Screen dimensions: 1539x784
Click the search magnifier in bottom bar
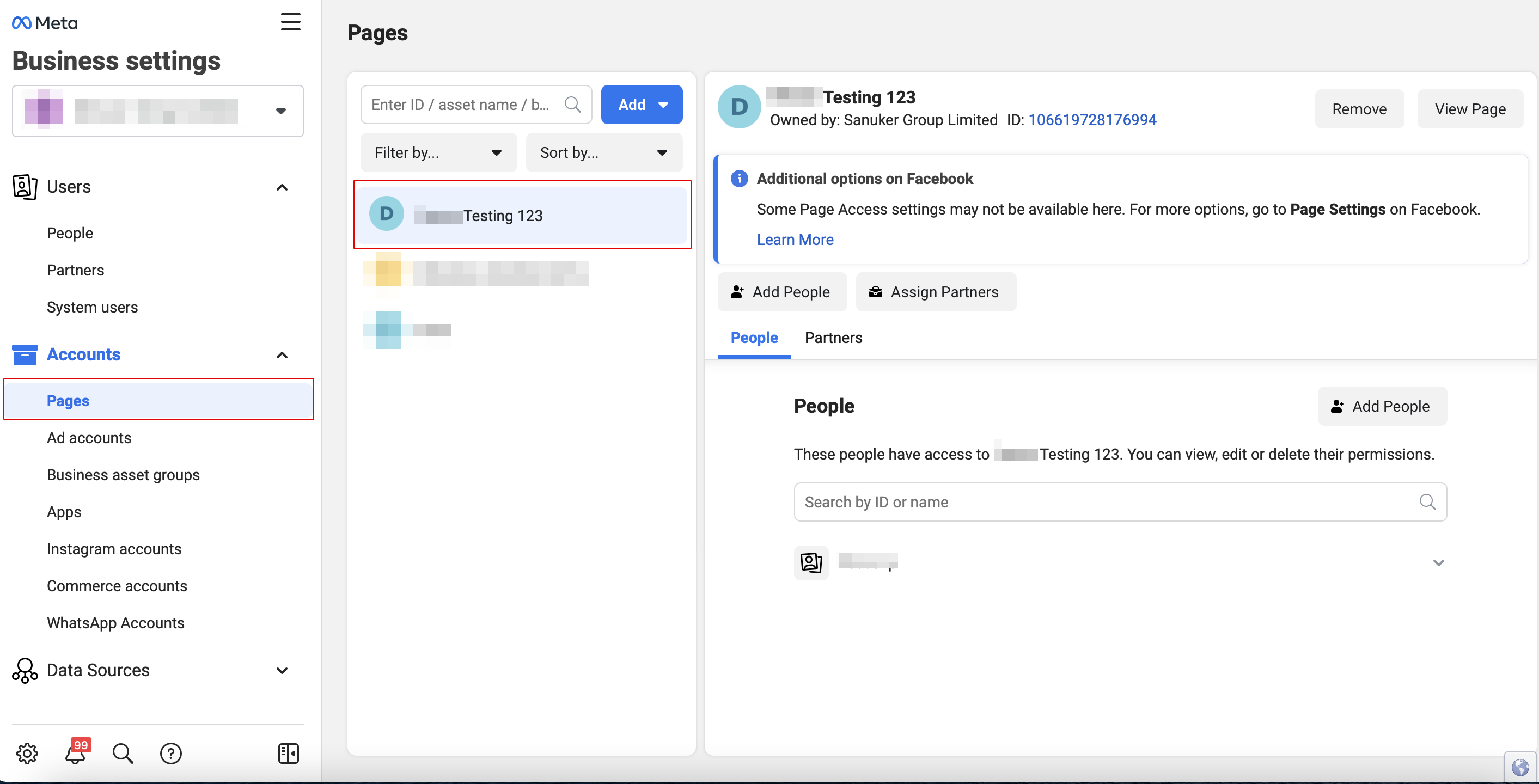click(123, 753)
